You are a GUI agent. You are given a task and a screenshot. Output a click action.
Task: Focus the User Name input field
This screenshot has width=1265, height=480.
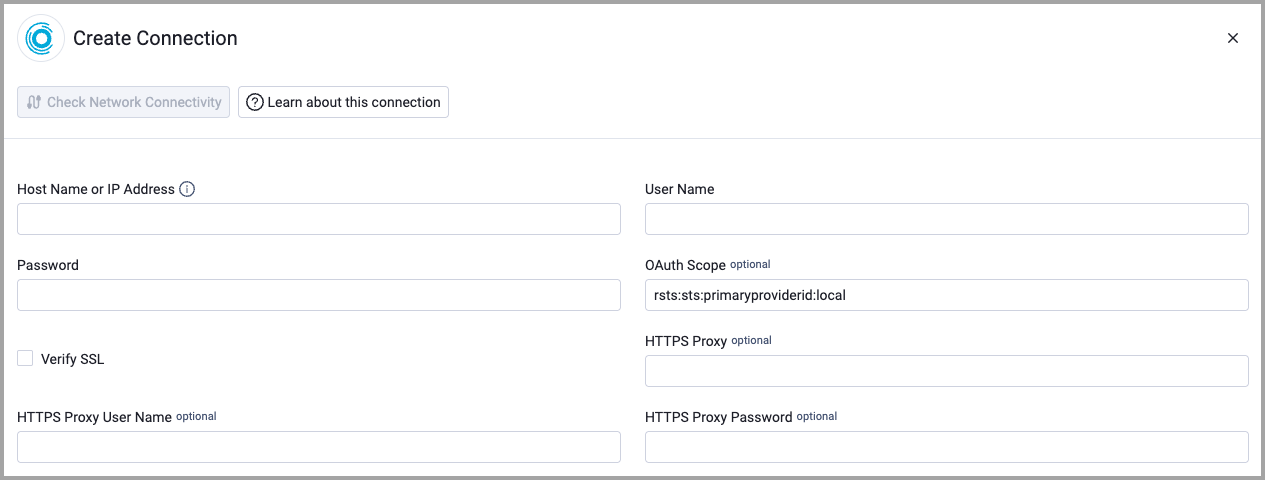pos(947,219)
